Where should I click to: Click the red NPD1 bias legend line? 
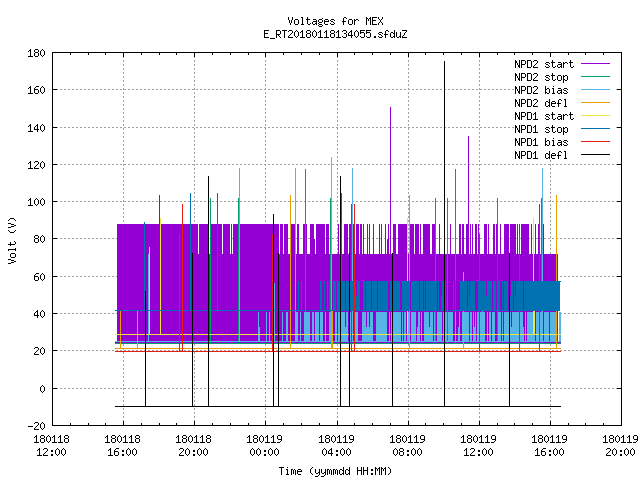coord(595,142)
